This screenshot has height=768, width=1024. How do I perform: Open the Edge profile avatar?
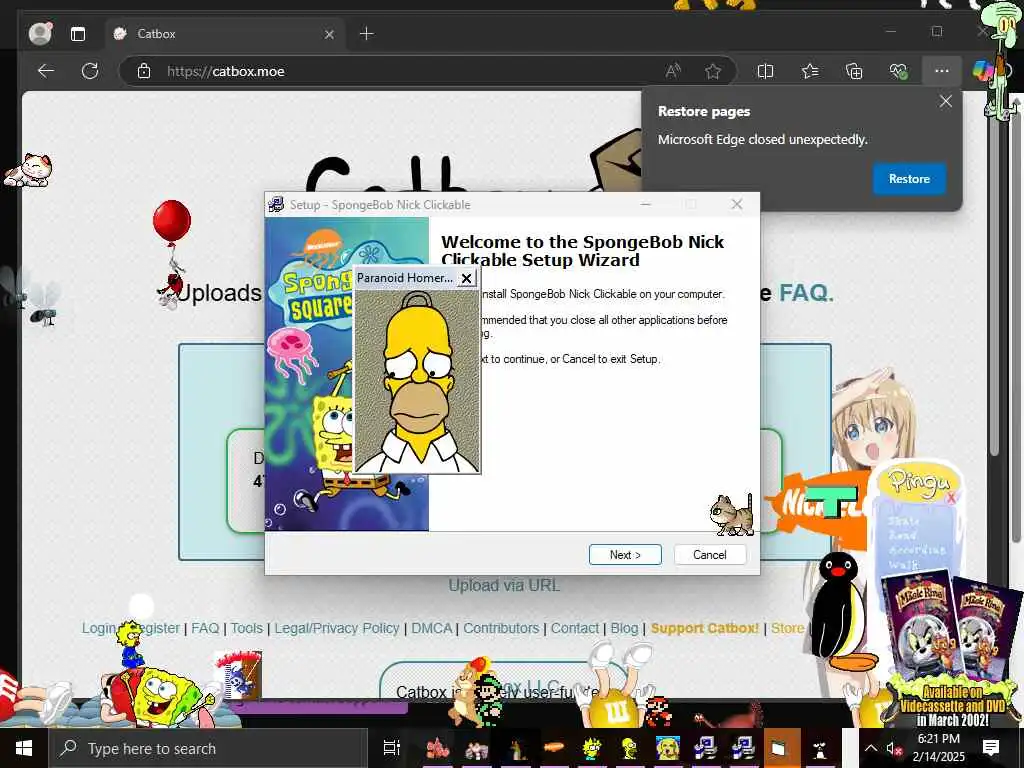point(40,33)
